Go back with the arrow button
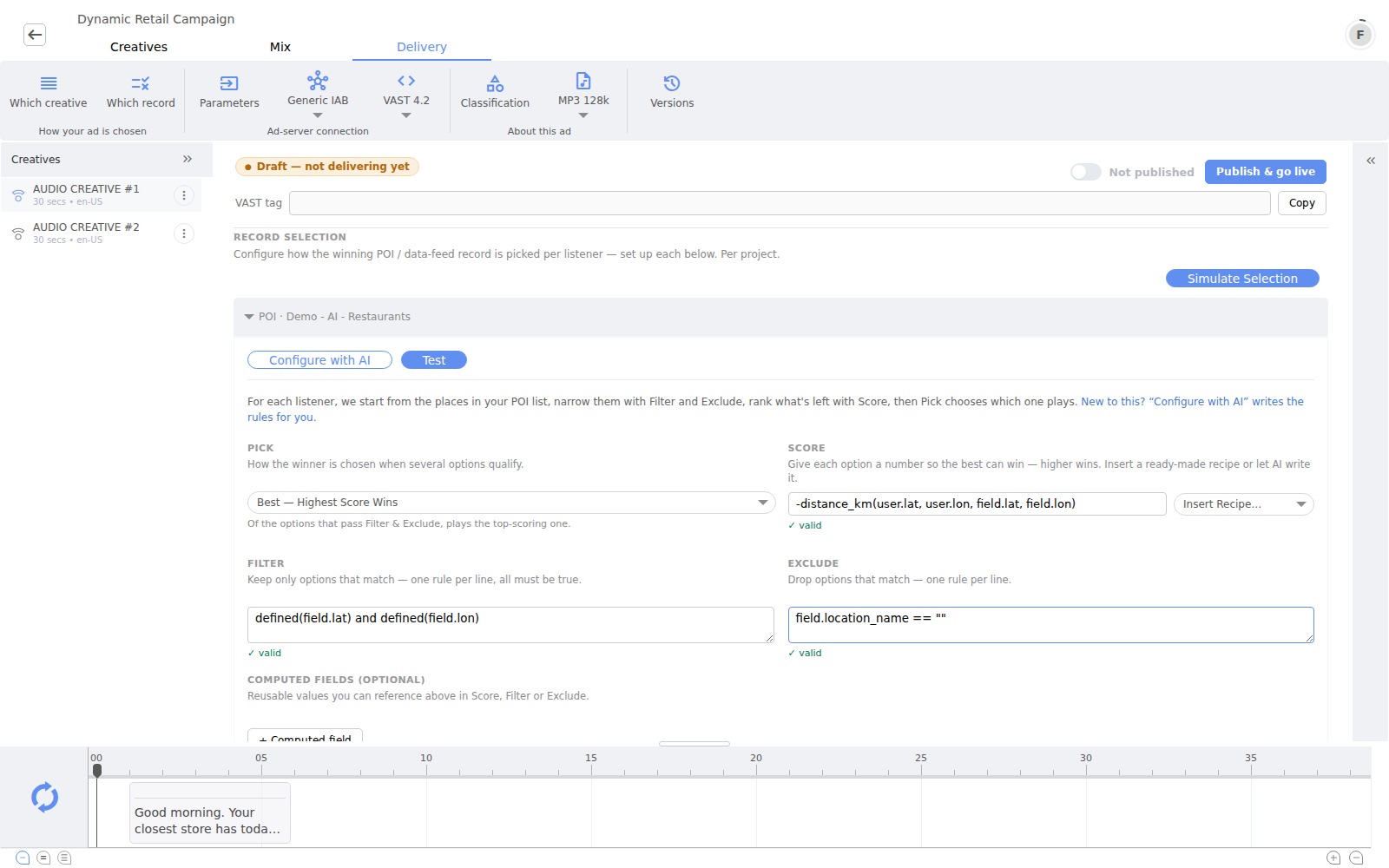 [x=35, y=35]
